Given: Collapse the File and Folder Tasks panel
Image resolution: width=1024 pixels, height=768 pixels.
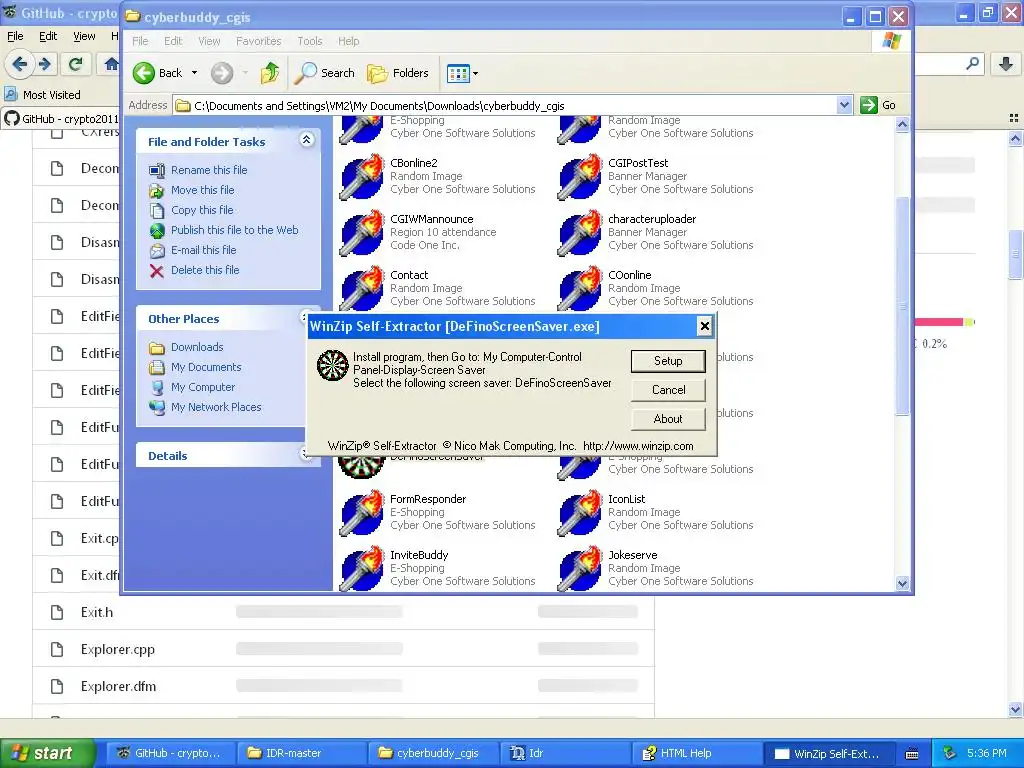Looking at the screenshot, I should point(306,140).
